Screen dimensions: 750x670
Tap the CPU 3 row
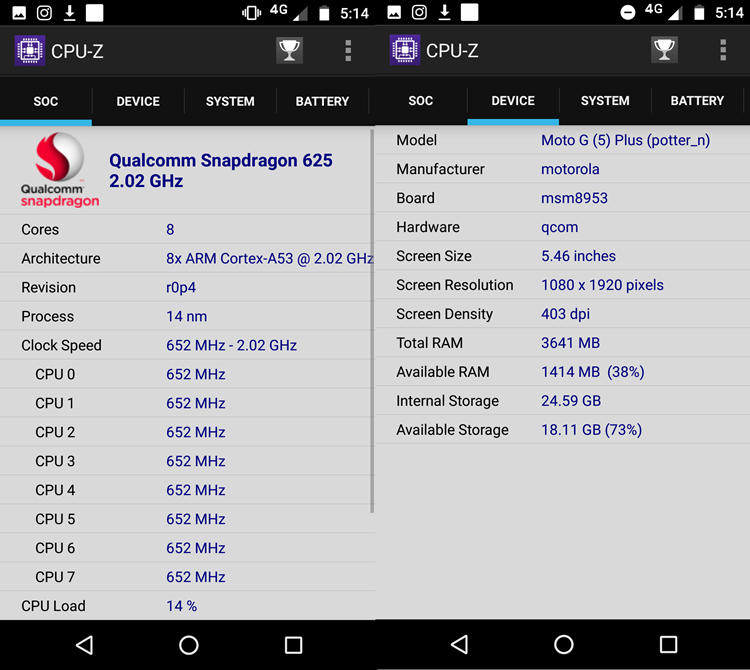click(187, 461)
